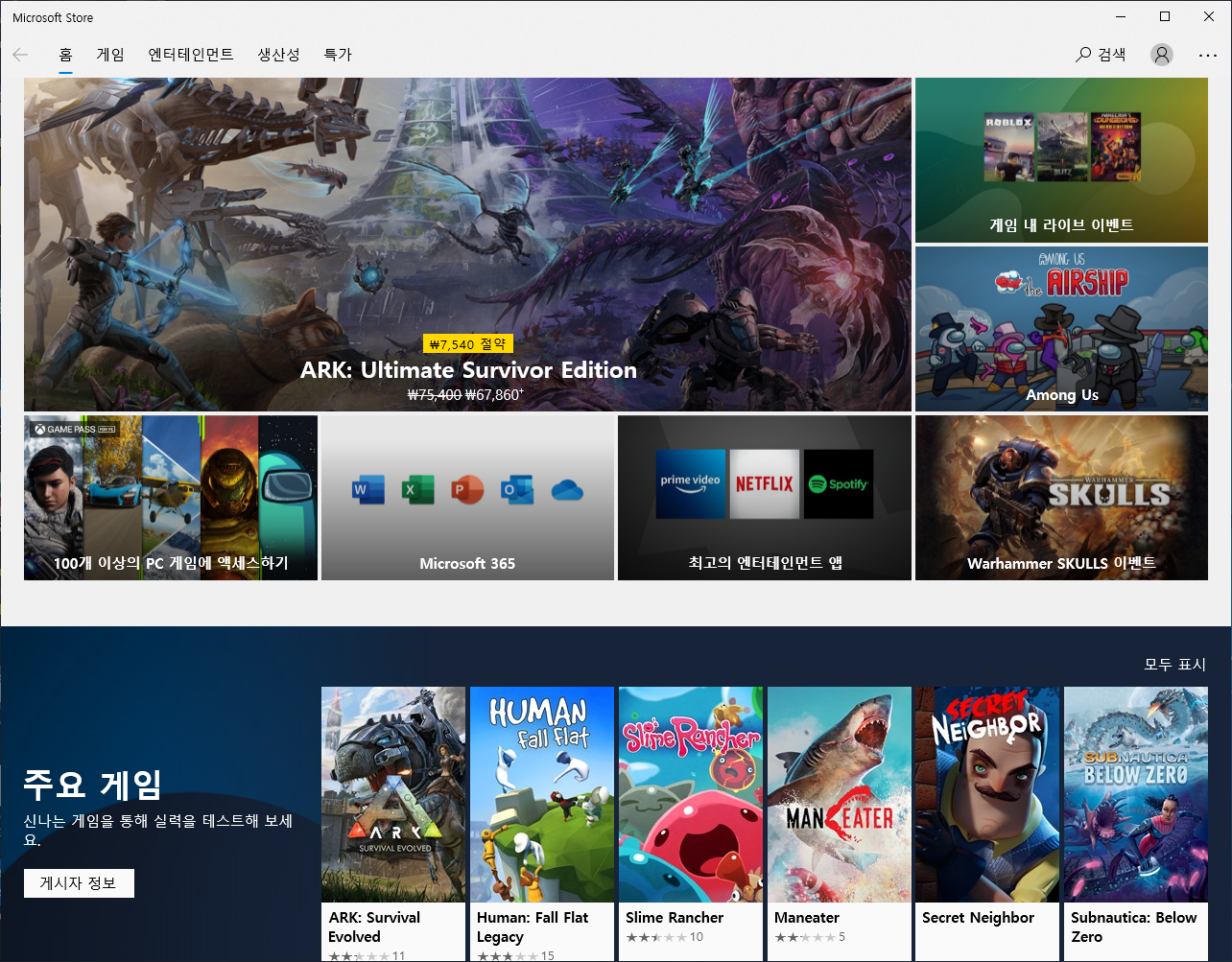1232x962 pixels.
Task: Click the Minecraft Dungeons cover in live events tile
Action: 1116,147
